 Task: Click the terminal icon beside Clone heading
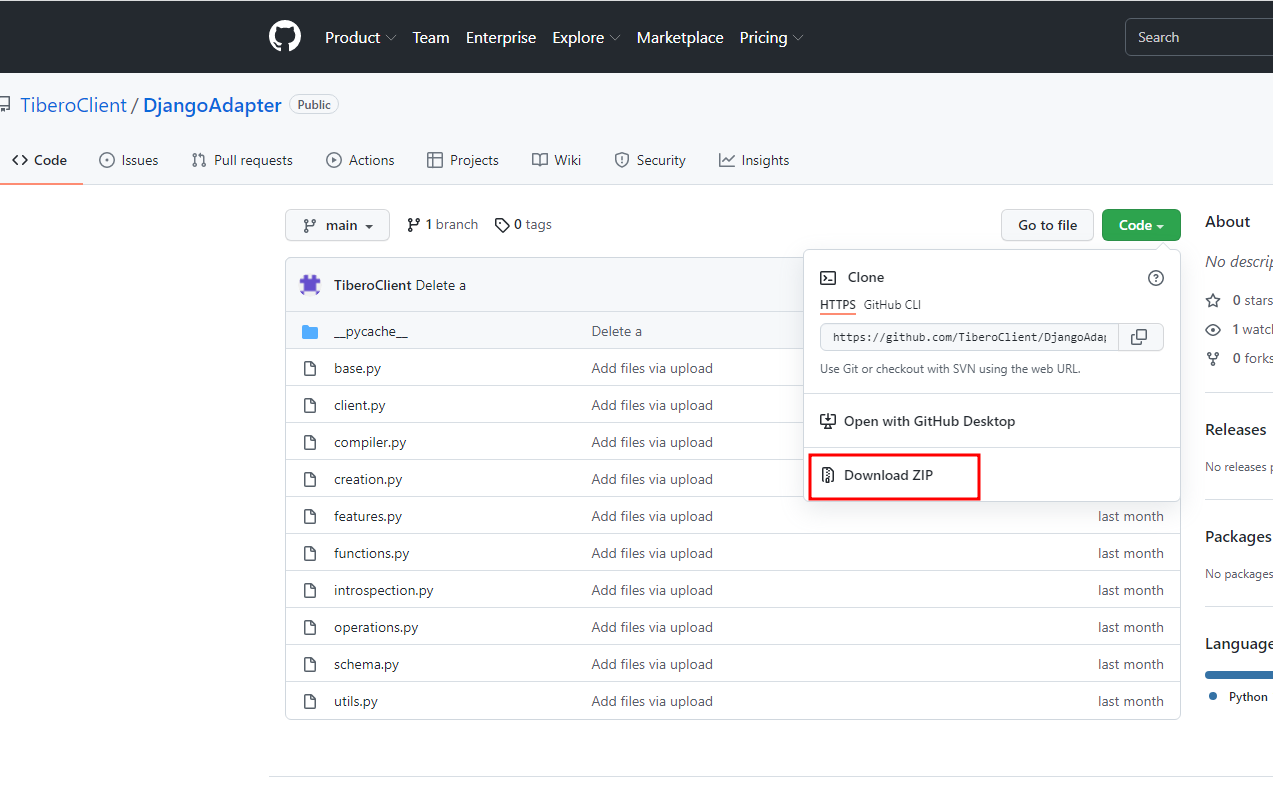point(828,278)
